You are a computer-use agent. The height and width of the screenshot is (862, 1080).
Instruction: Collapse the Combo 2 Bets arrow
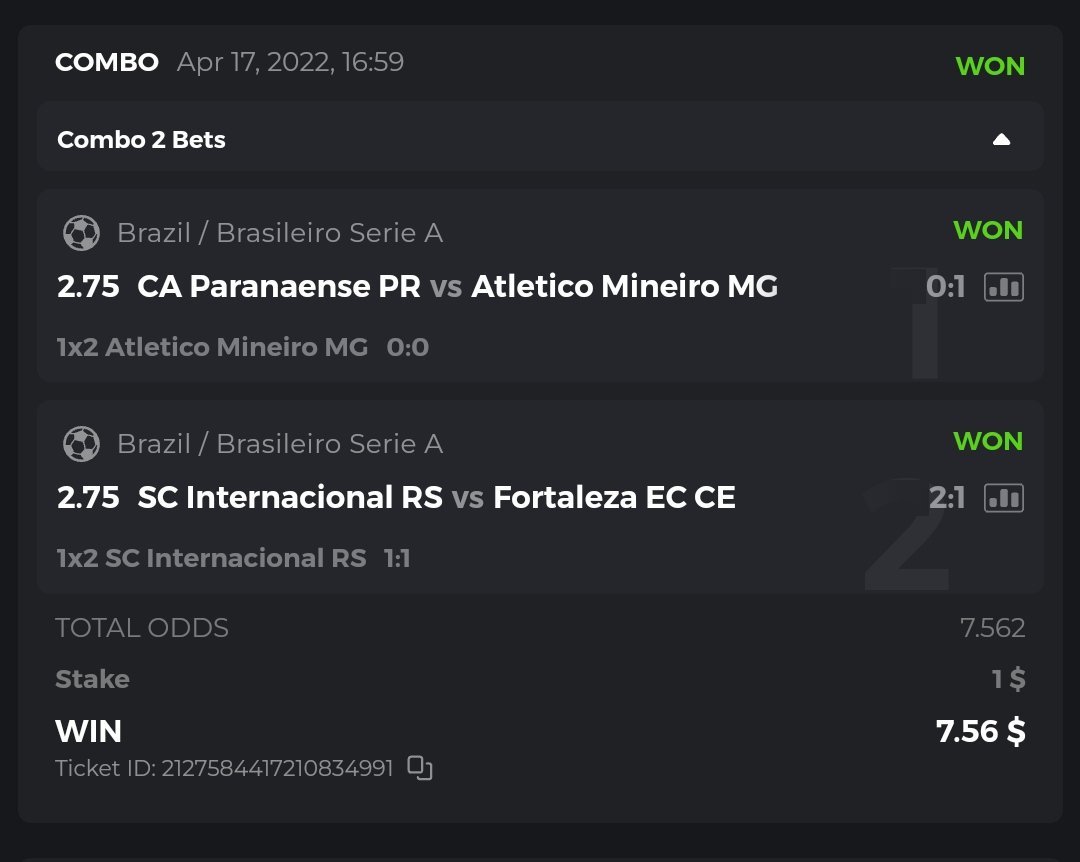click(1001, 140)
